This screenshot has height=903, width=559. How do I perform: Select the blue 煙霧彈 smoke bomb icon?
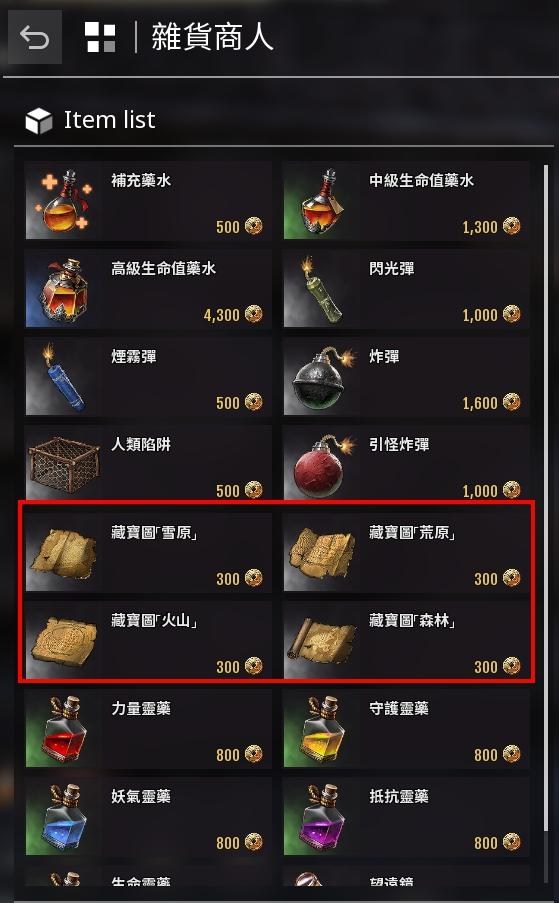(x=63, y=377)
